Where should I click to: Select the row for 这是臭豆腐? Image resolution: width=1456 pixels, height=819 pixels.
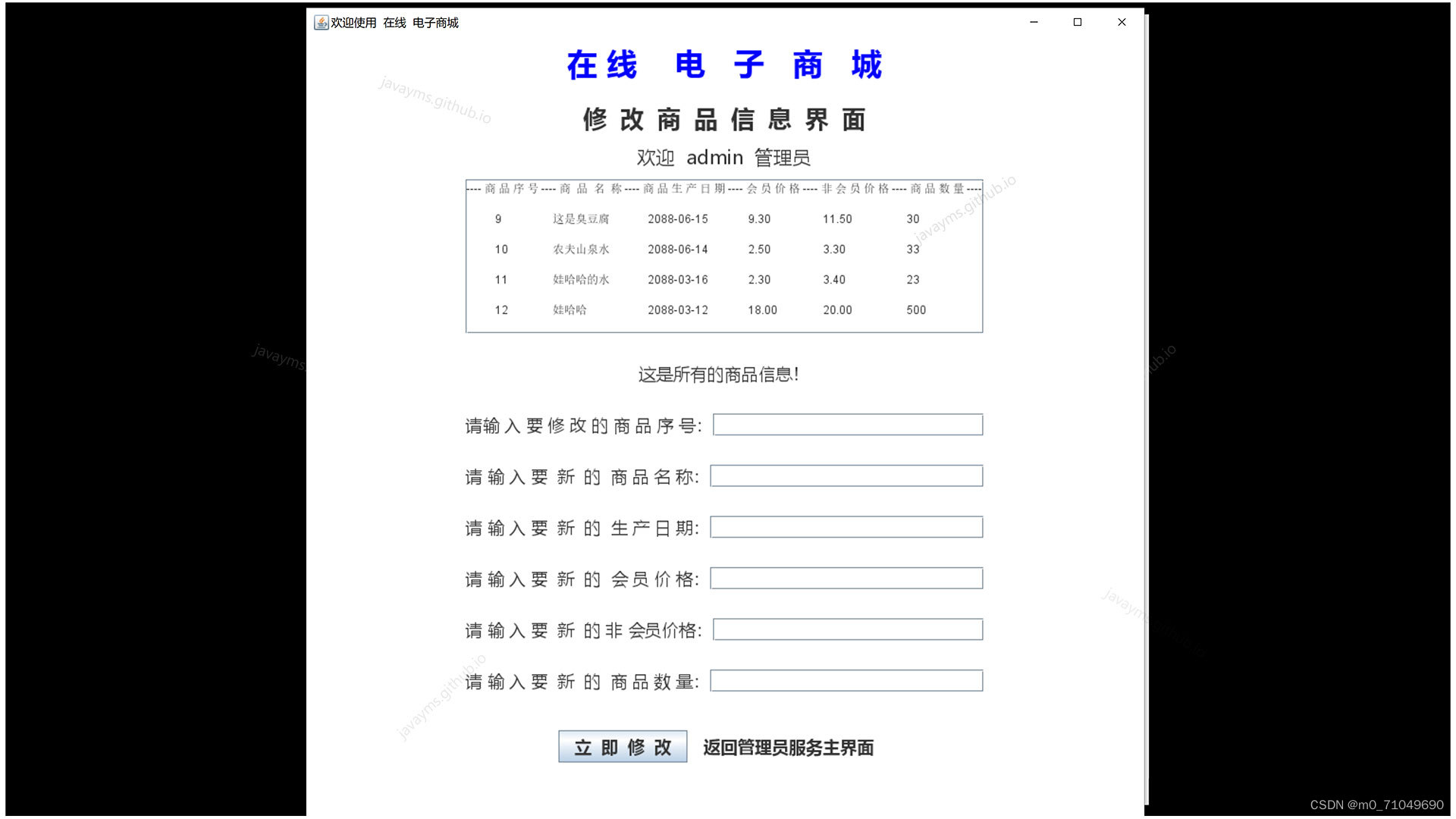pyautogui.click(x=581, y=219)
